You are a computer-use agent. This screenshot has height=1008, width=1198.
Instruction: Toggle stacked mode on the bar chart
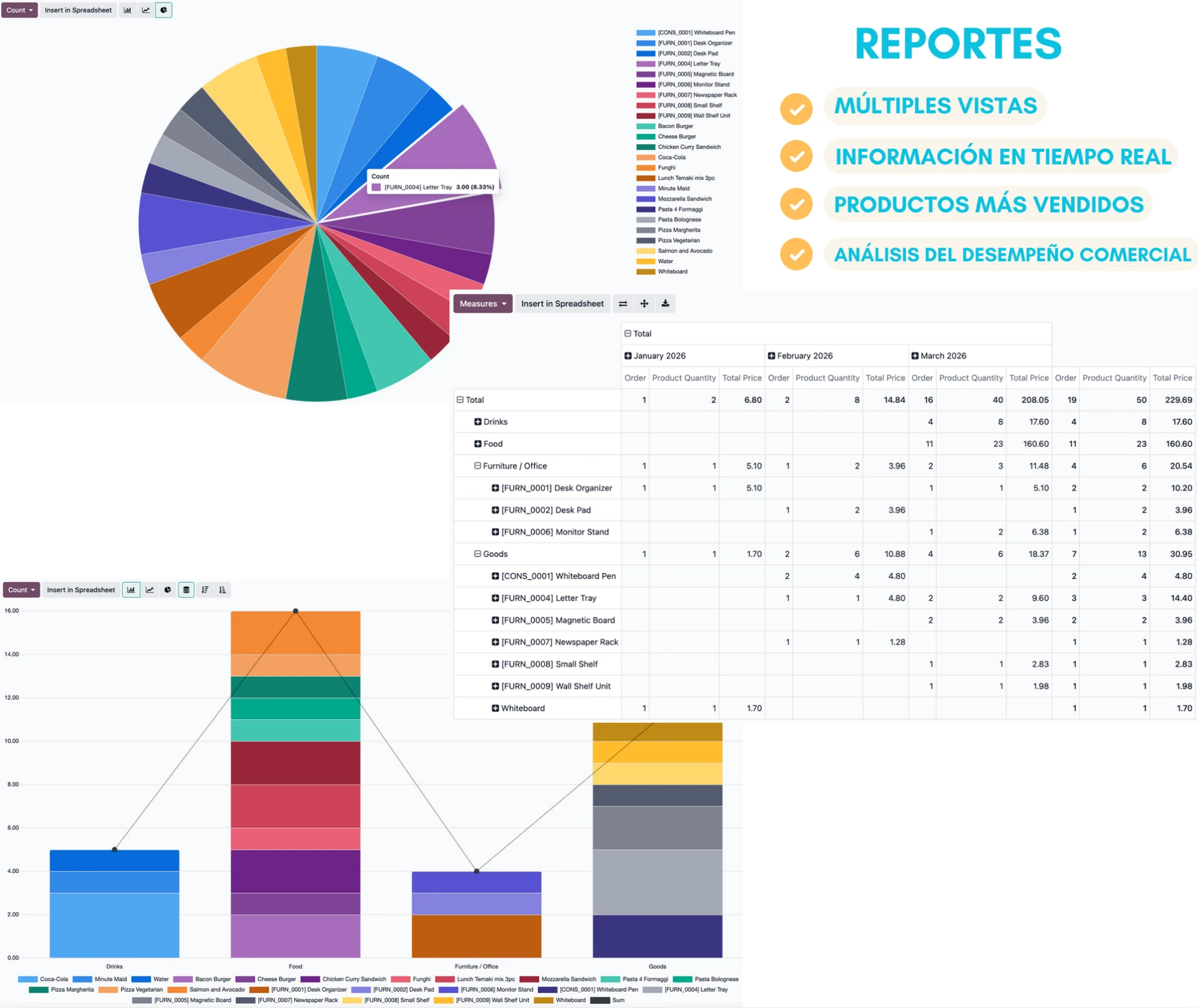point(186,589)
